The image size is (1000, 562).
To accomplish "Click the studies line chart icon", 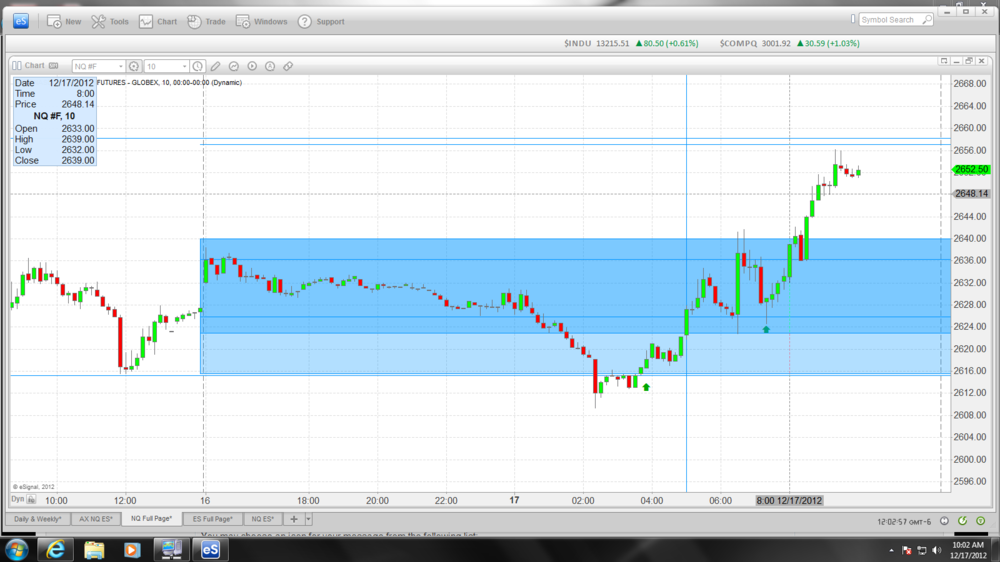I will pyautogui.click(x=234, y=66).
